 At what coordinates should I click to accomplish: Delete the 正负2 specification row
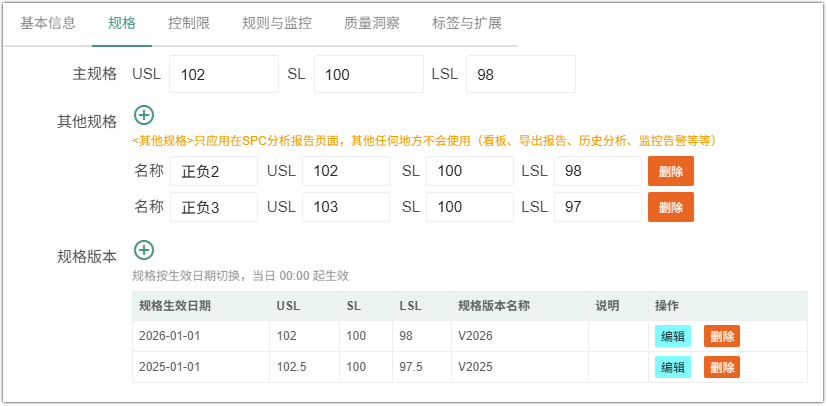671,171
